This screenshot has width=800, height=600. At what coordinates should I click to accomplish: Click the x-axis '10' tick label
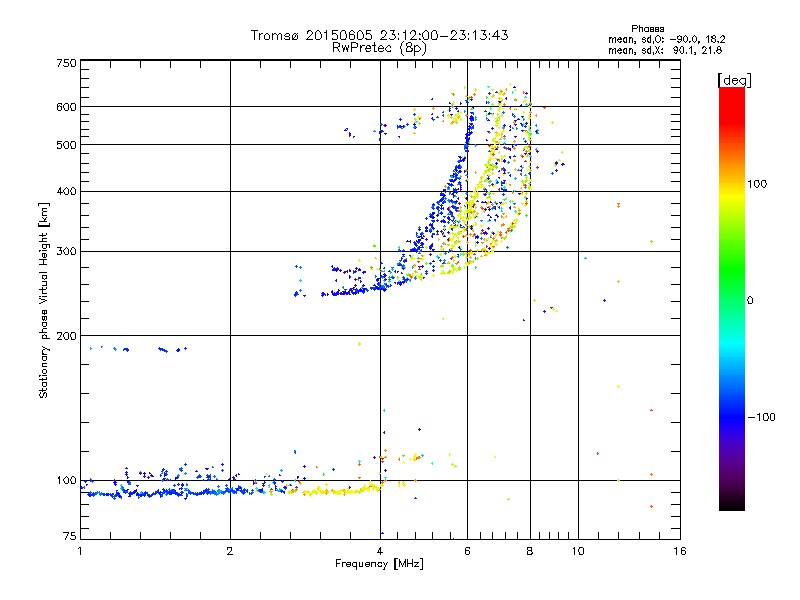(578, 551)
